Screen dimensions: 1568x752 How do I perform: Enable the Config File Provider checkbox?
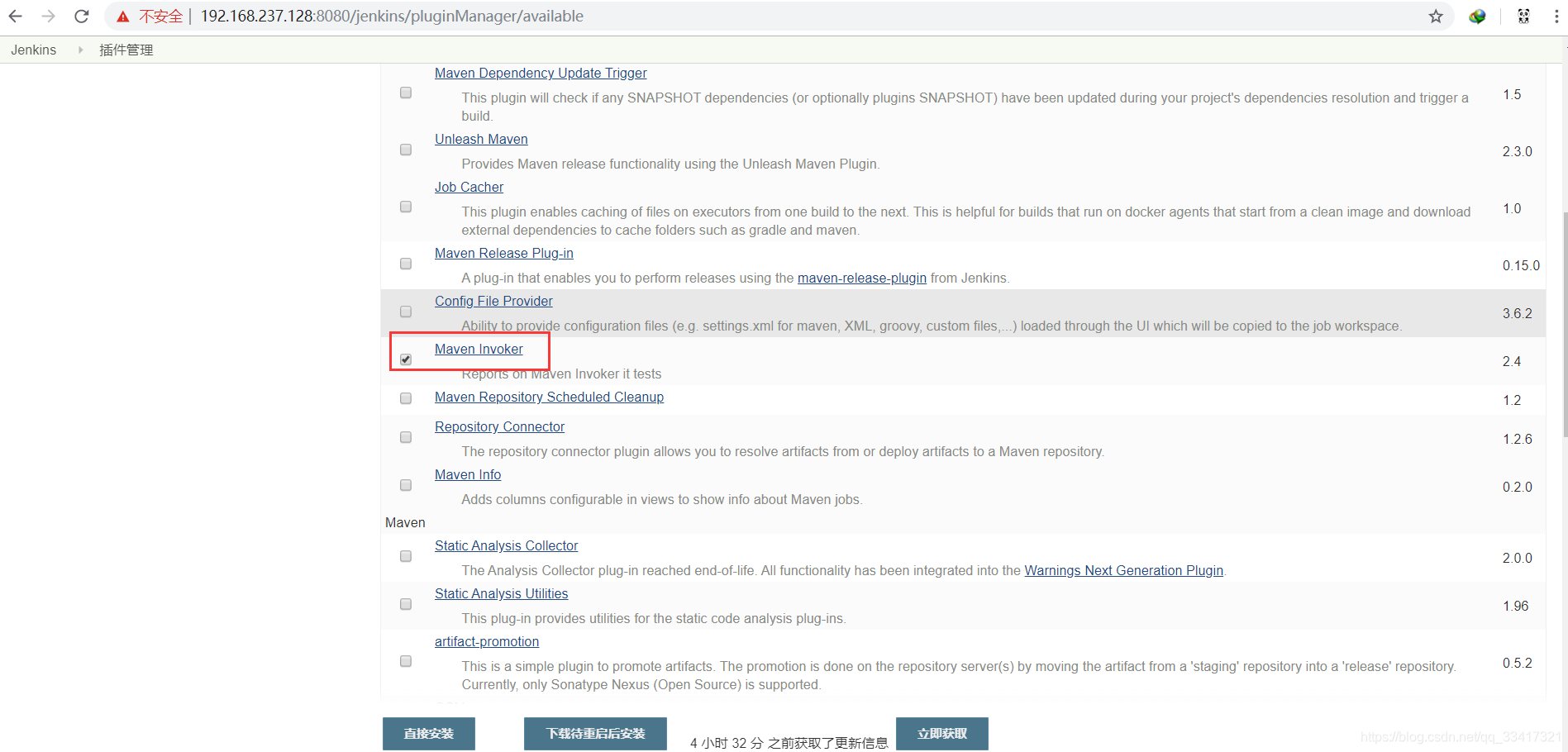click(406, 312)
